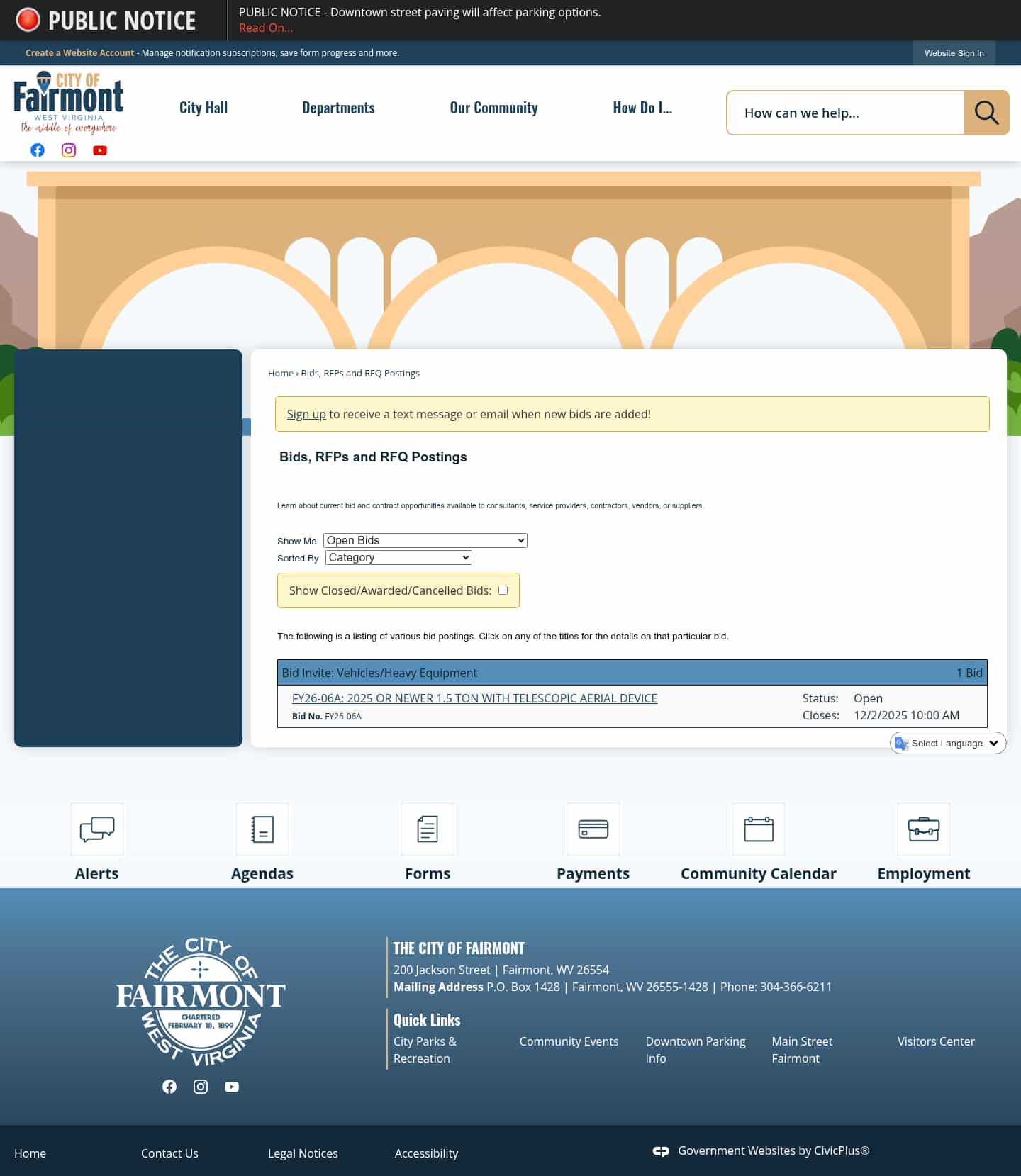Screen dimensions: 1021x1176
Task: Click the search input field
Action: 845,113
